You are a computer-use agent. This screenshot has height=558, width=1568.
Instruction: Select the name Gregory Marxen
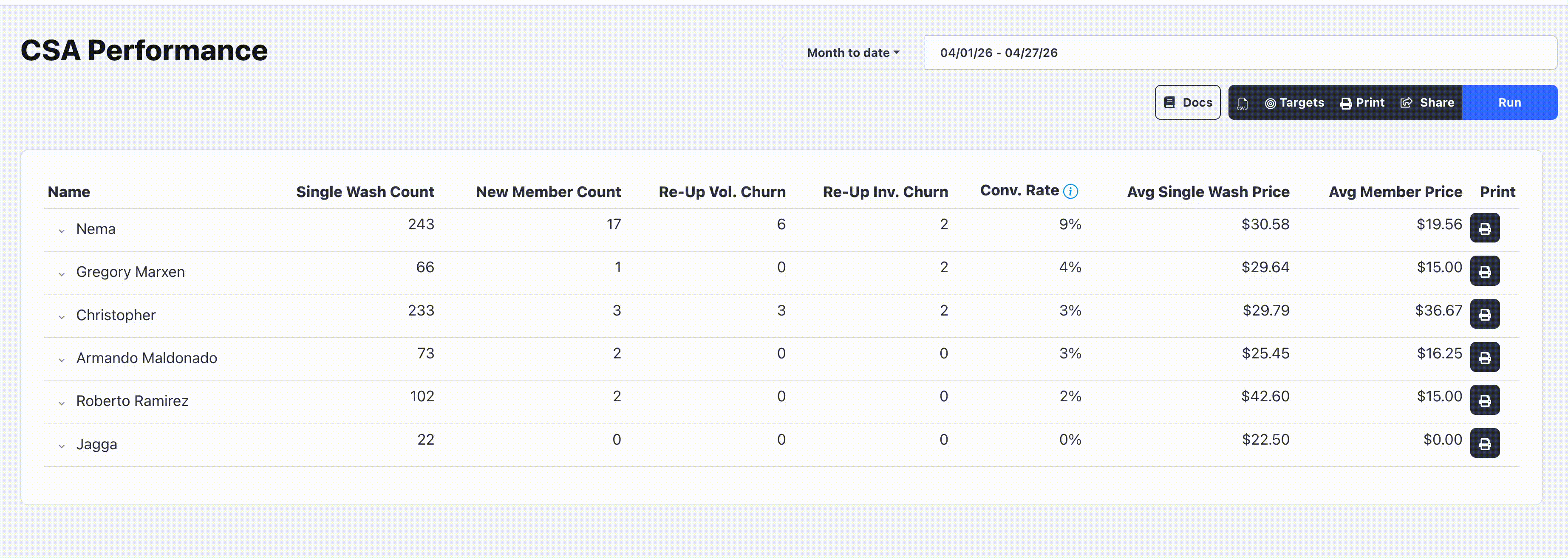[x=130, y=272]
